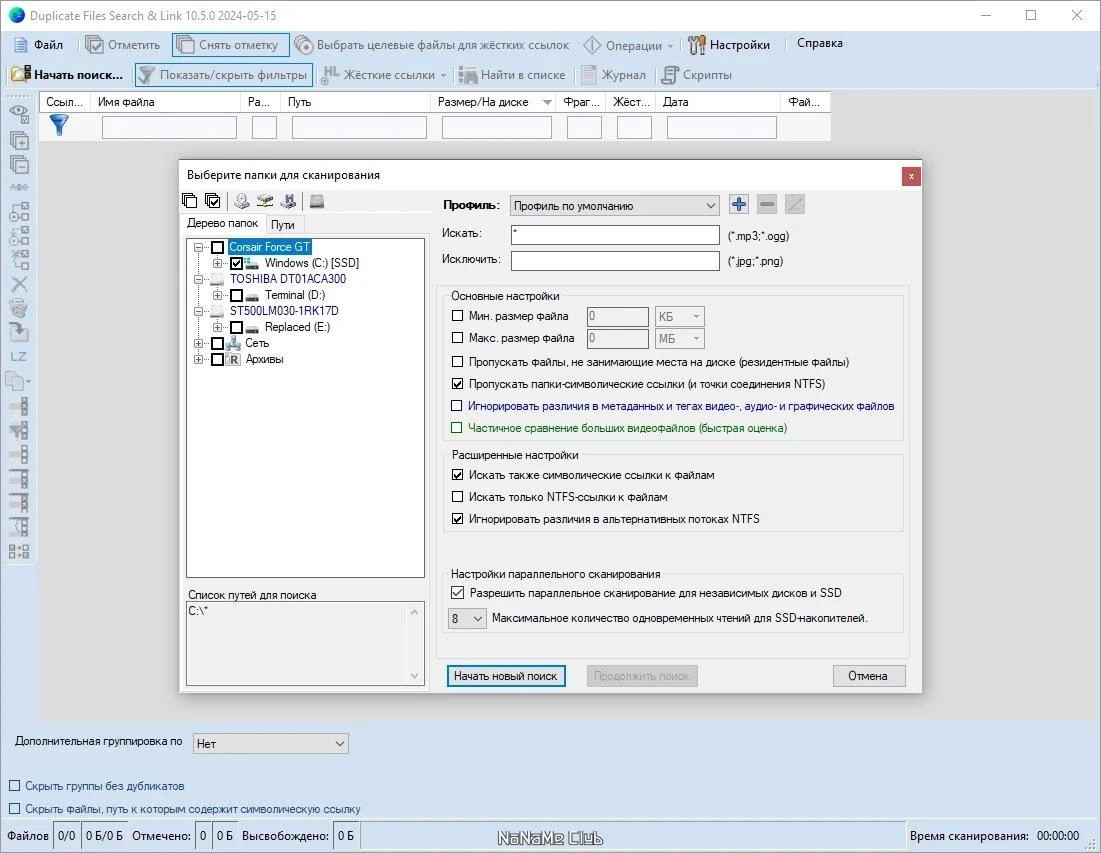Toggle Пропускать папки-символические ссылки checkbox
This screenshot has height=853, width=1101.
click(458, 384)
